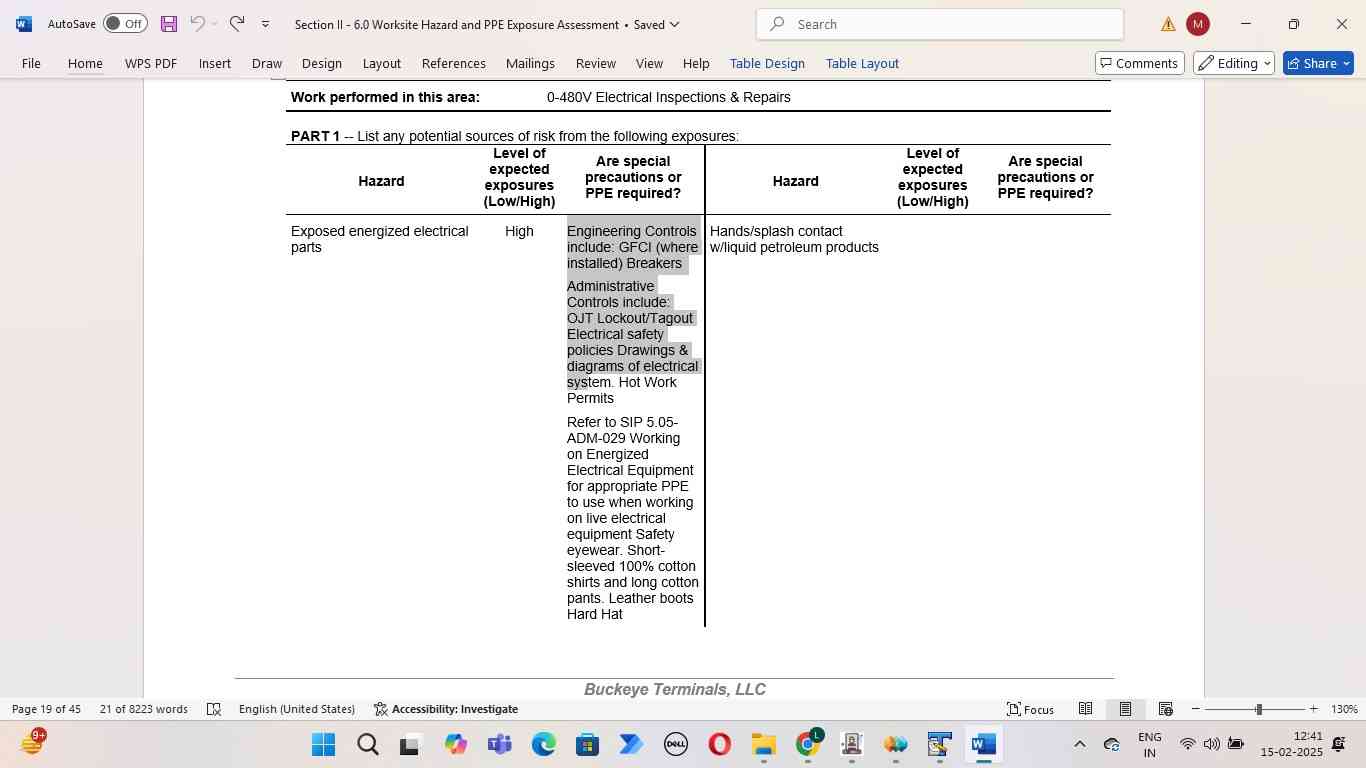Show hidden system tray icons
This screenshot has height=768, width=1366.
pyautogui.click(x=1079, y=744)
